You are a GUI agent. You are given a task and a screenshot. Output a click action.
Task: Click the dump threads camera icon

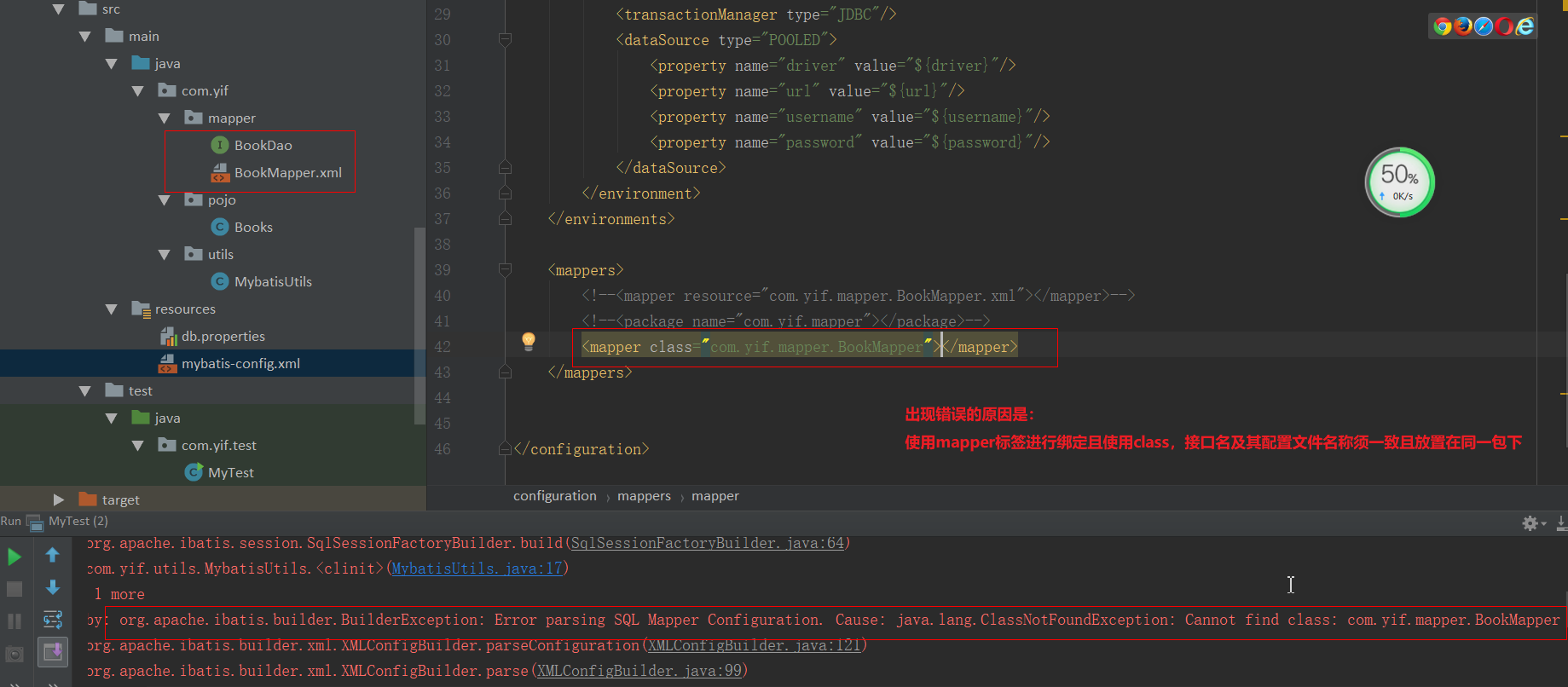pyautogui.click(x=14, y=654)
